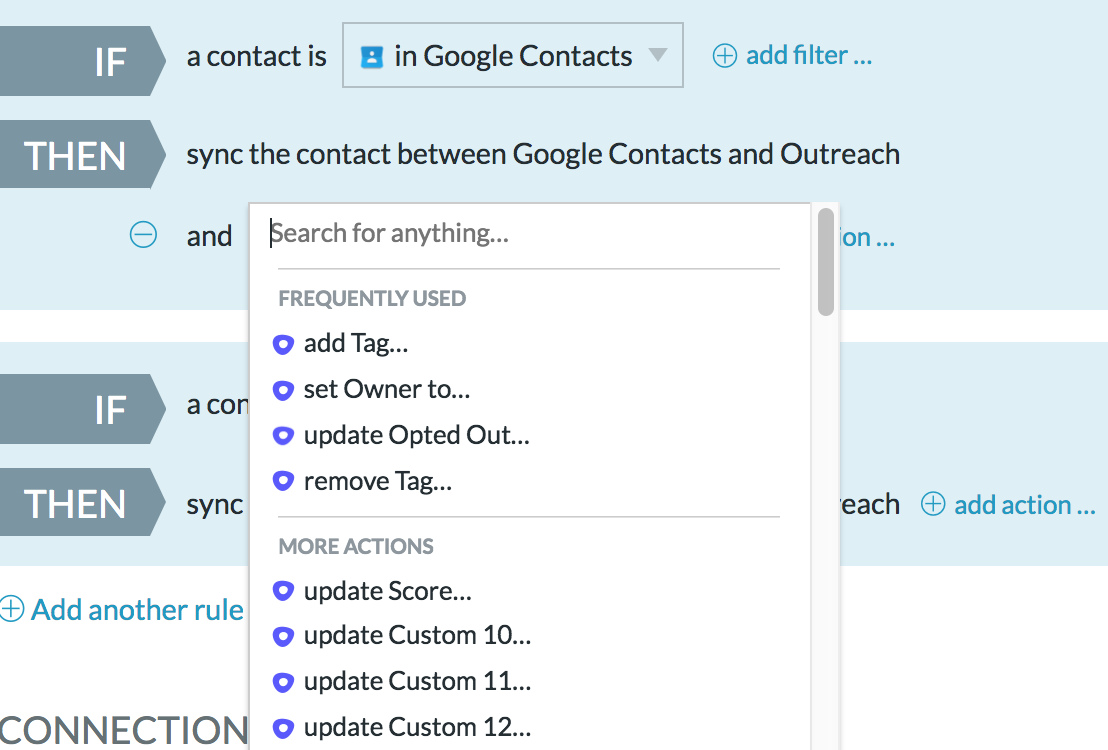Select 'update Custom 10...' action

tap(417, 635)
